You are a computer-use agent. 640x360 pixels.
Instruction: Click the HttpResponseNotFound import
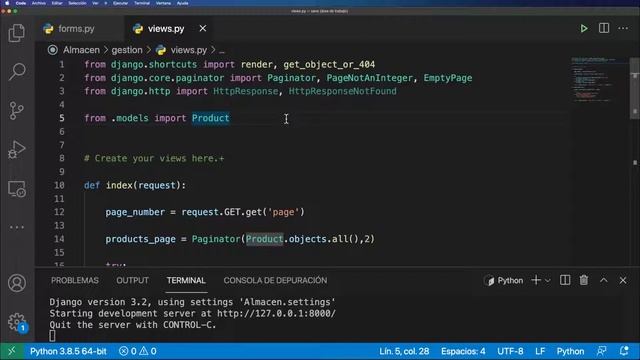click(x=342, y=91)
